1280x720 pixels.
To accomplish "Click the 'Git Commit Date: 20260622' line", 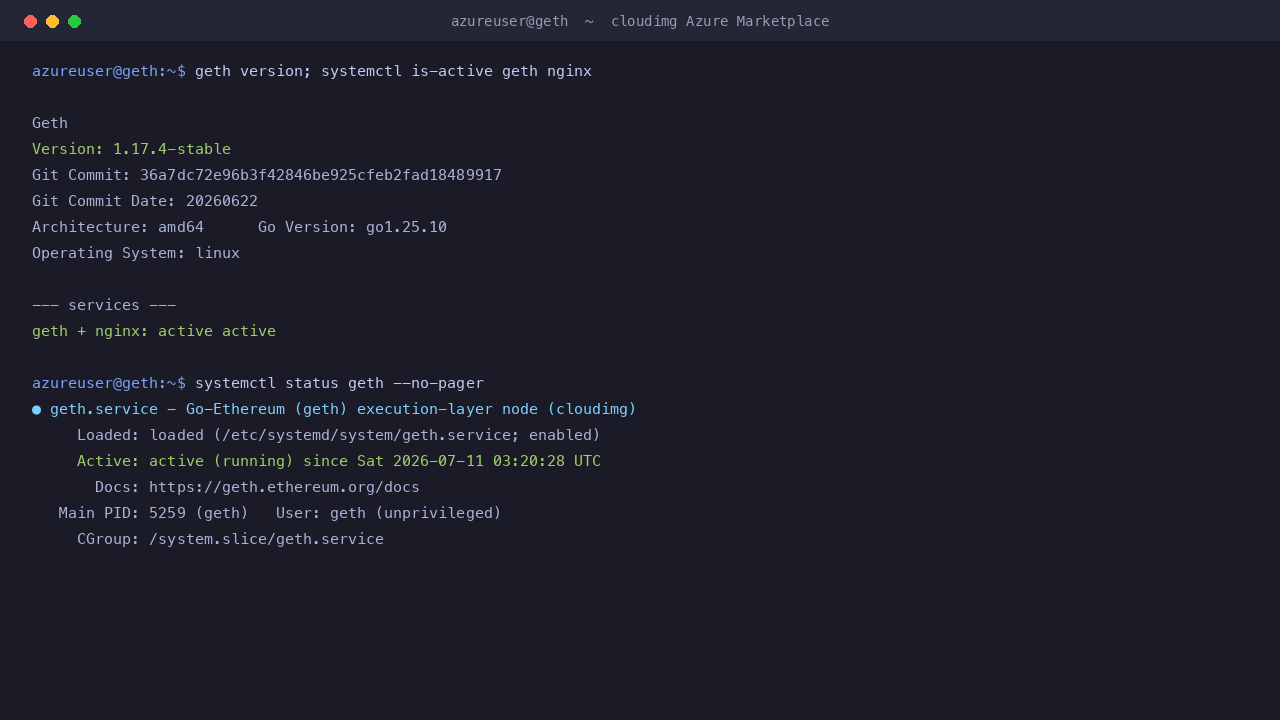I will (x=145, y=201).
